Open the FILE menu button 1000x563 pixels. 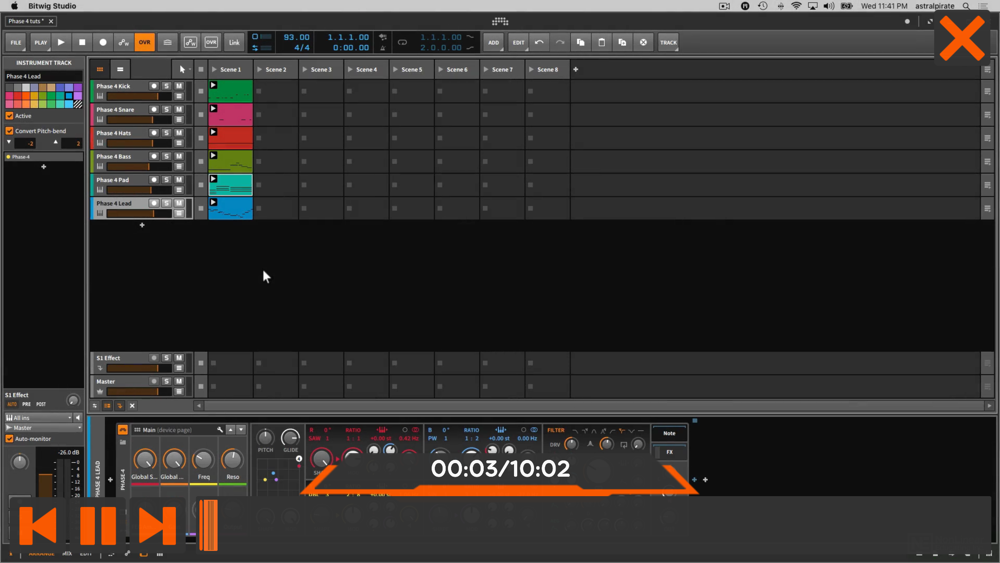point(16,42)
